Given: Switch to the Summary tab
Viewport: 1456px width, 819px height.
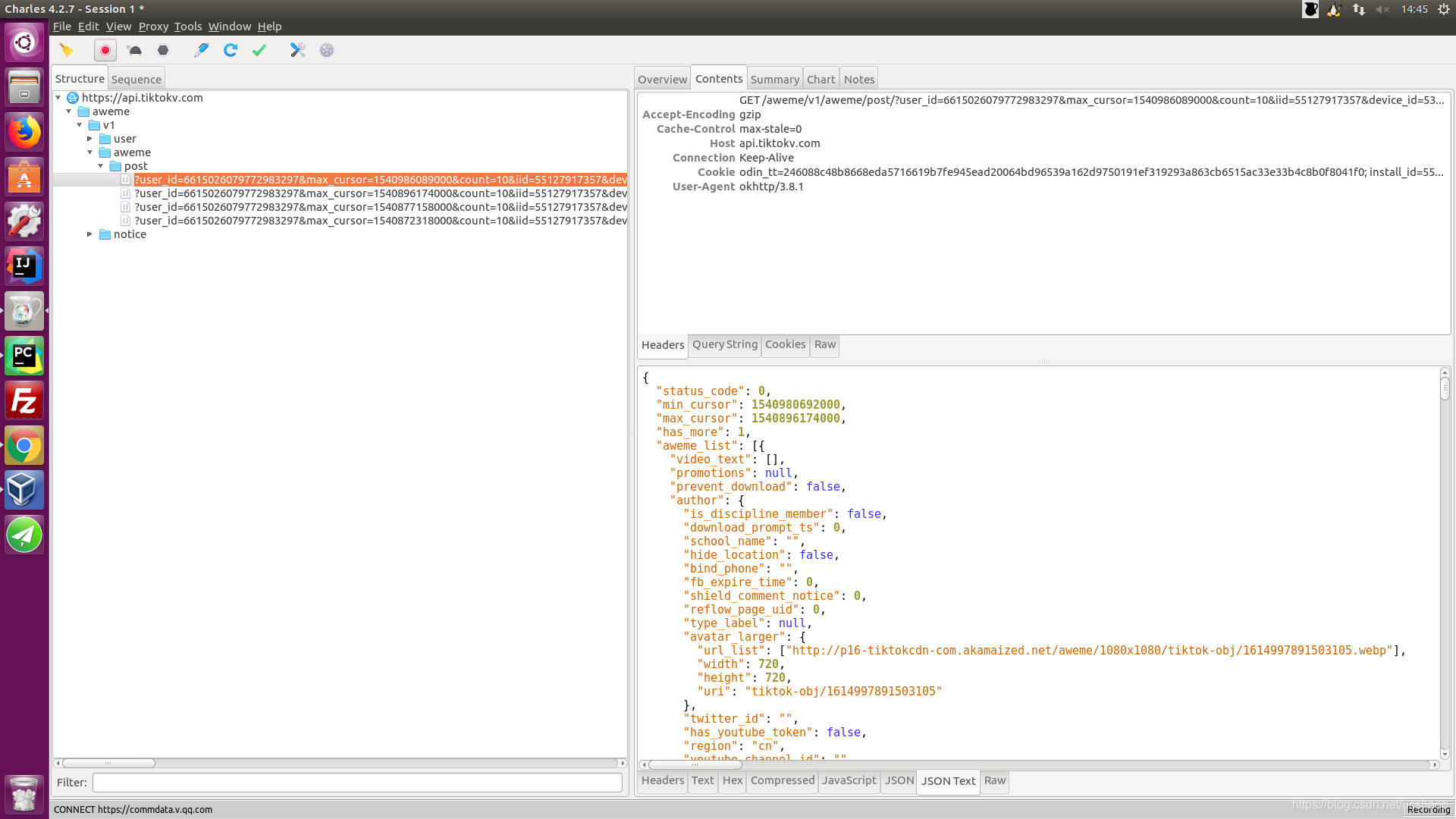Looking at the screenshot, I should (774, 79).
